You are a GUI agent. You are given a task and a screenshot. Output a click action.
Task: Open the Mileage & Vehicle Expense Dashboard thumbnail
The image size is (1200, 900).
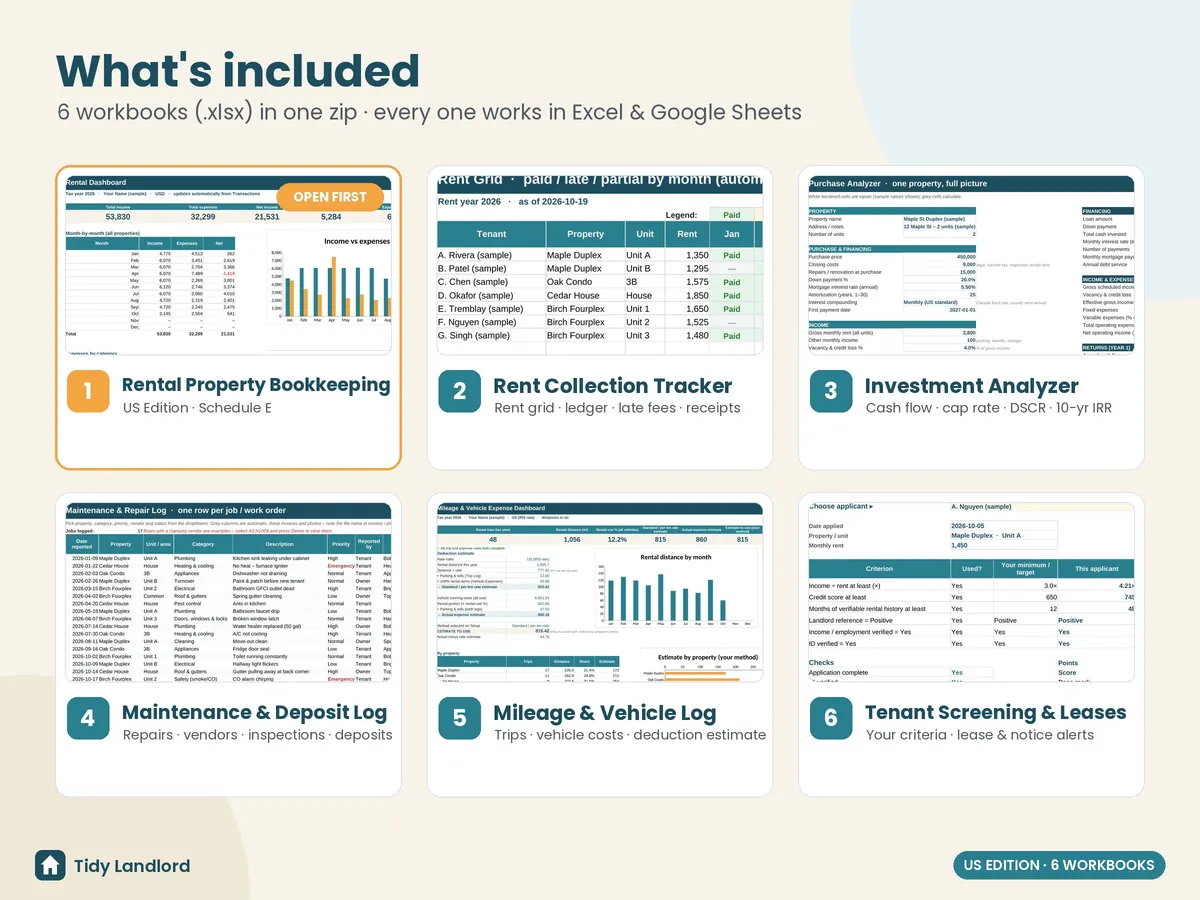[600, 592]
